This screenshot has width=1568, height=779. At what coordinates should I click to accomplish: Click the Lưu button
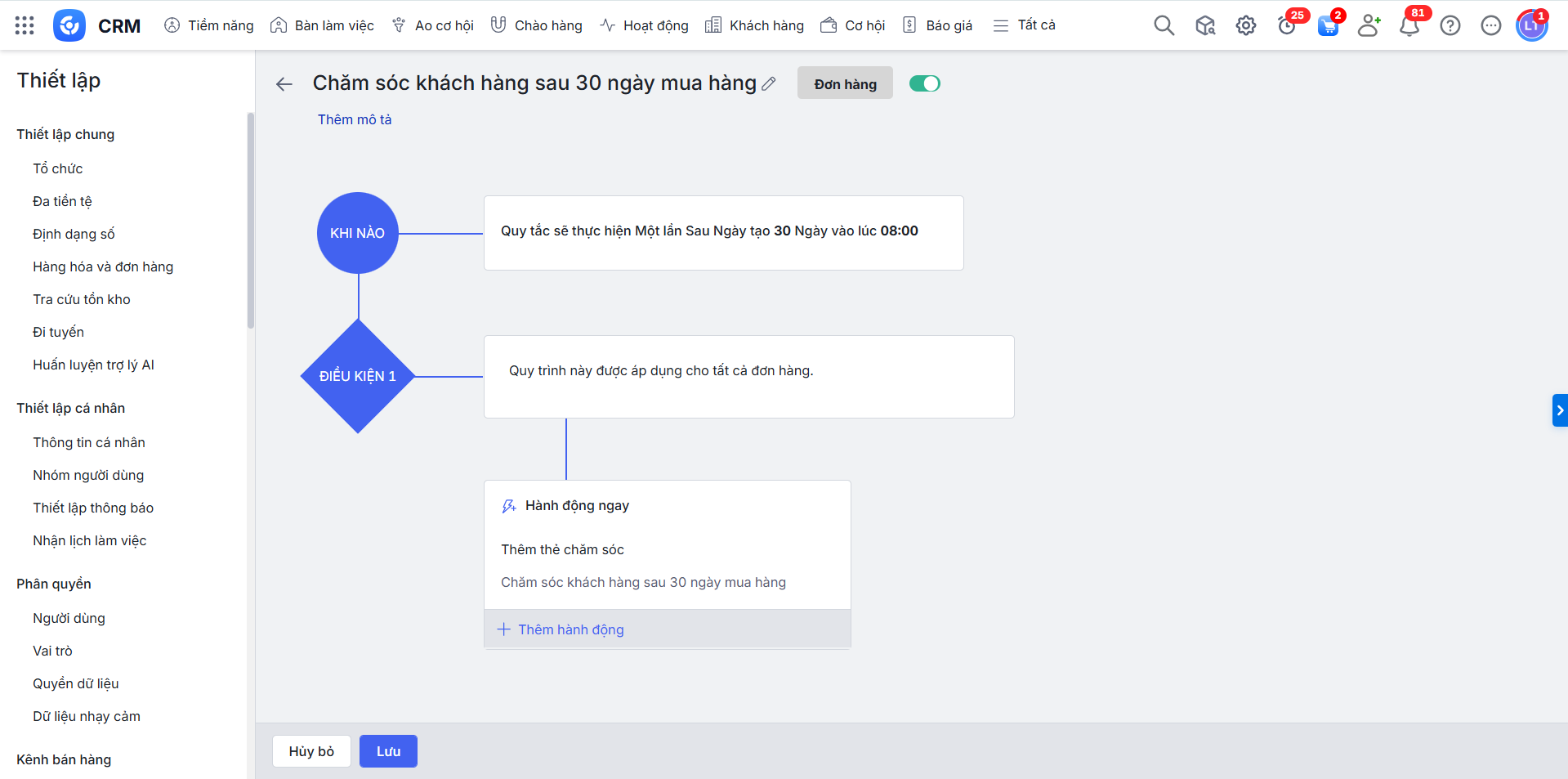click(388, 751)
